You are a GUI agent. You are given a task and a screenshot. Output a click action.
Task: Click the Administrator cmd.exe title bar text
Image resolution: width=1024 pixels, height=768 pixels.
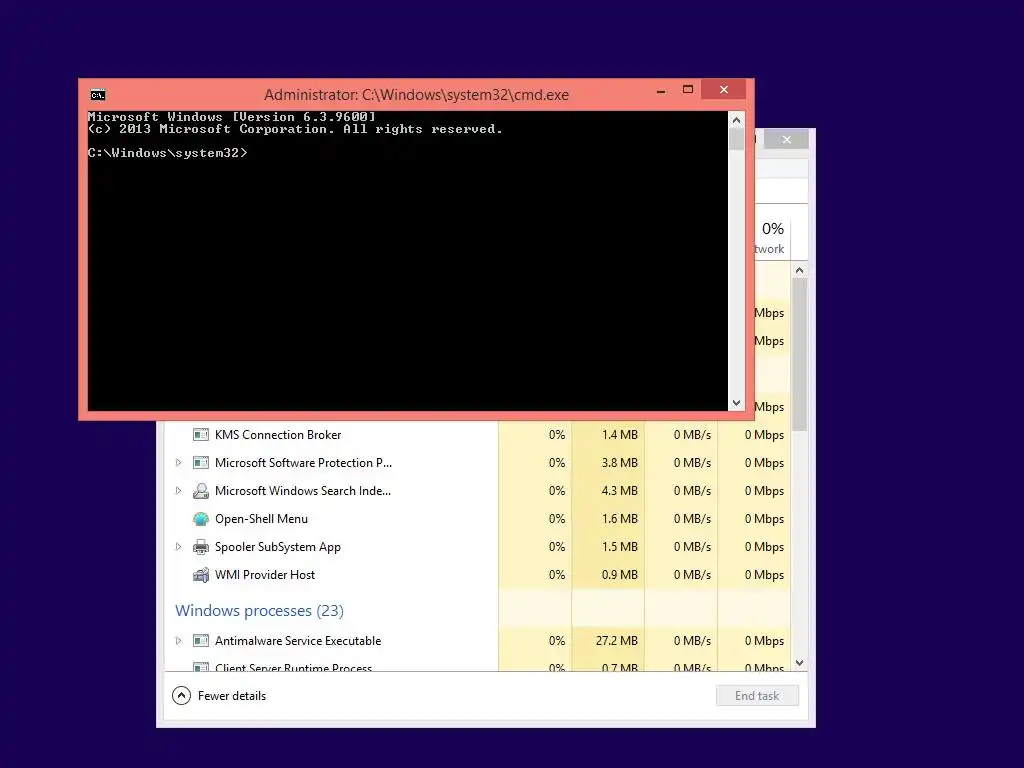click(417, 95)
